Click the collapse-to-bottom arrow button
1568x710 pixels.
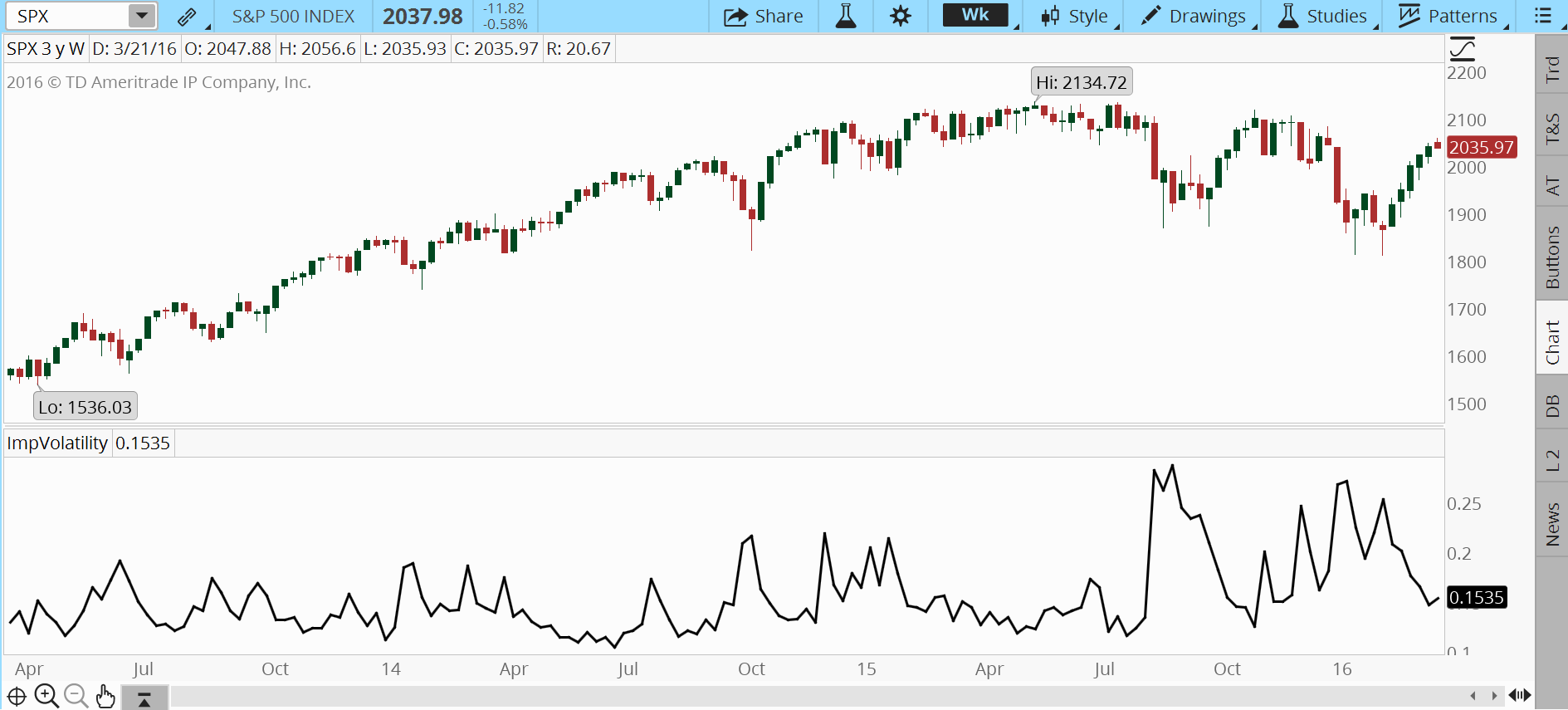144,698
